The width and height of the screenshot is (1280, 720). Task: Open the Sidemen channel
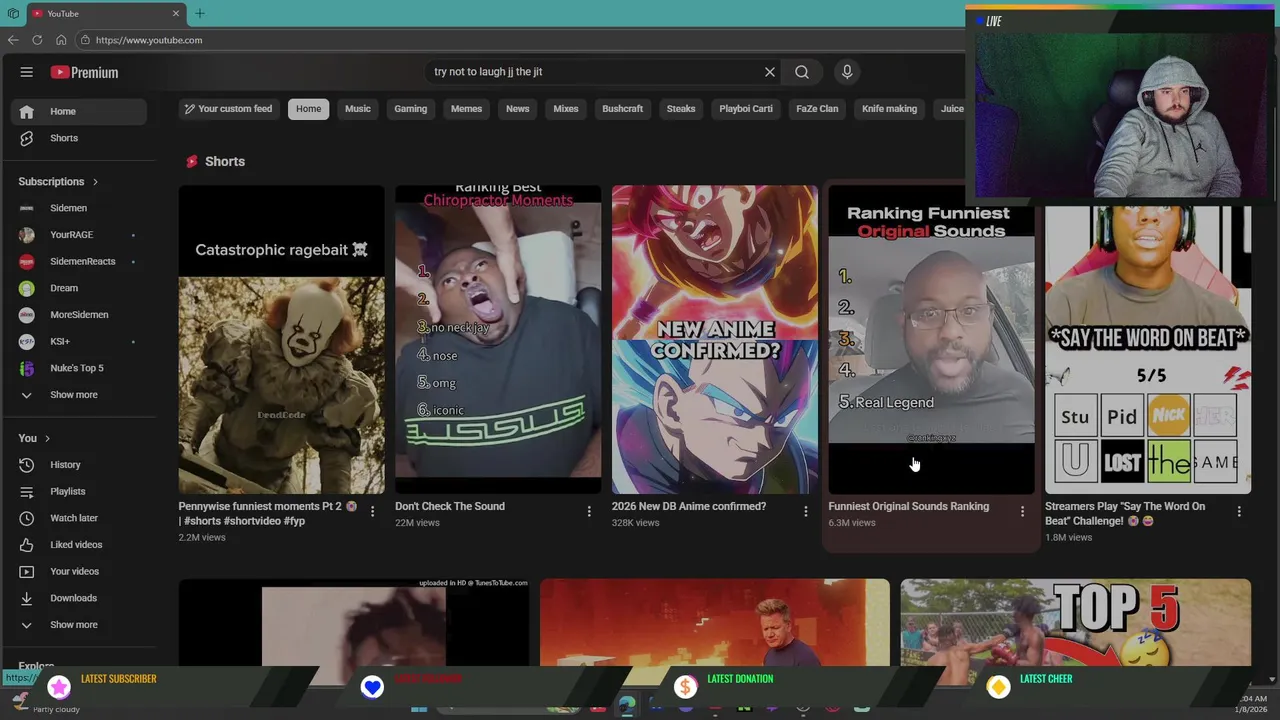tap(78, 208)
